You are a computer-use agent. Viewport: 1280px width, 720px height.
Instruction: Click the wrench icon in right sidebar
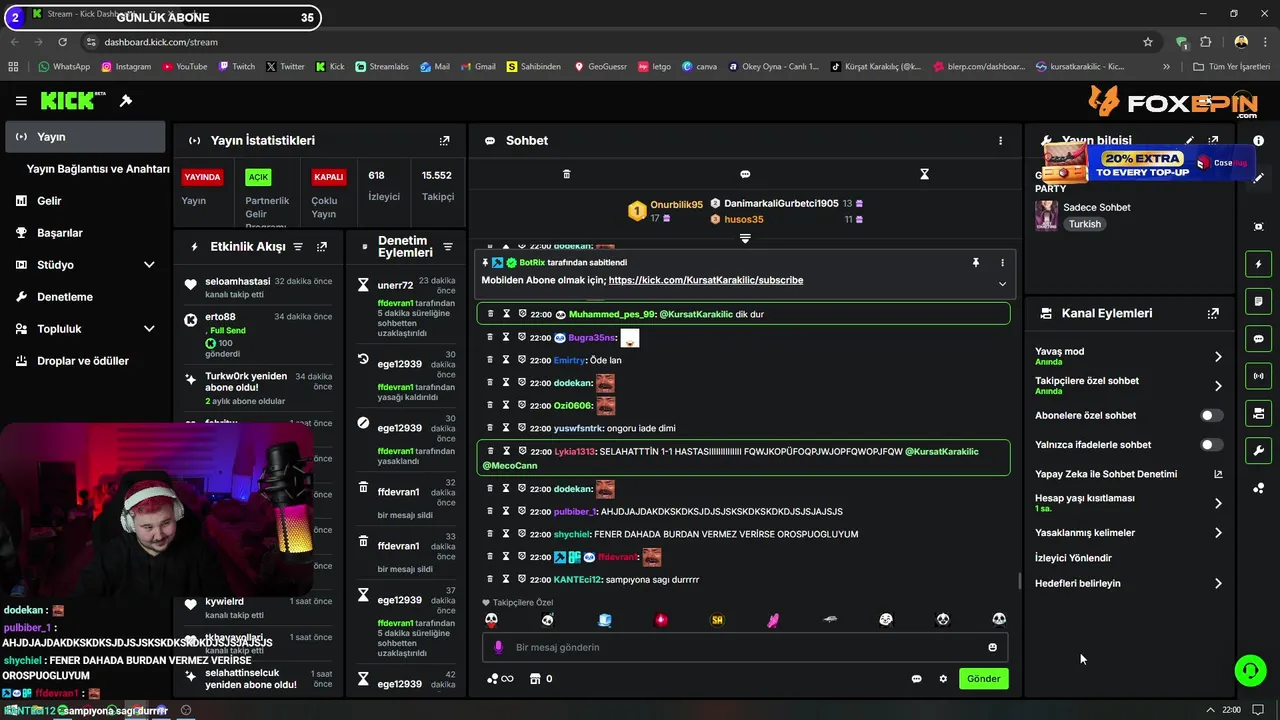(x=1258, y=451)
